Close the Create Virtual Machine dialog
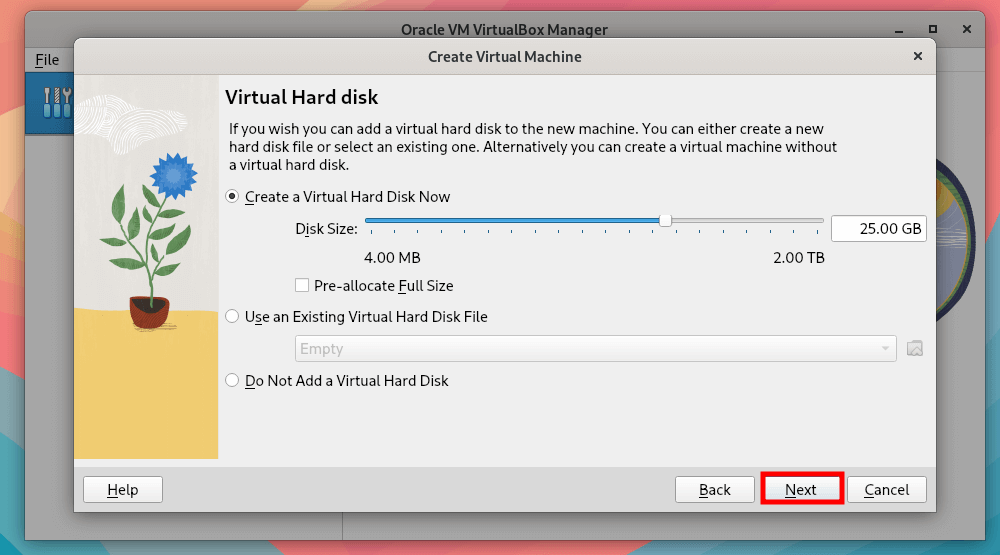Screen dimensions: 1000x555 (918, 57)
